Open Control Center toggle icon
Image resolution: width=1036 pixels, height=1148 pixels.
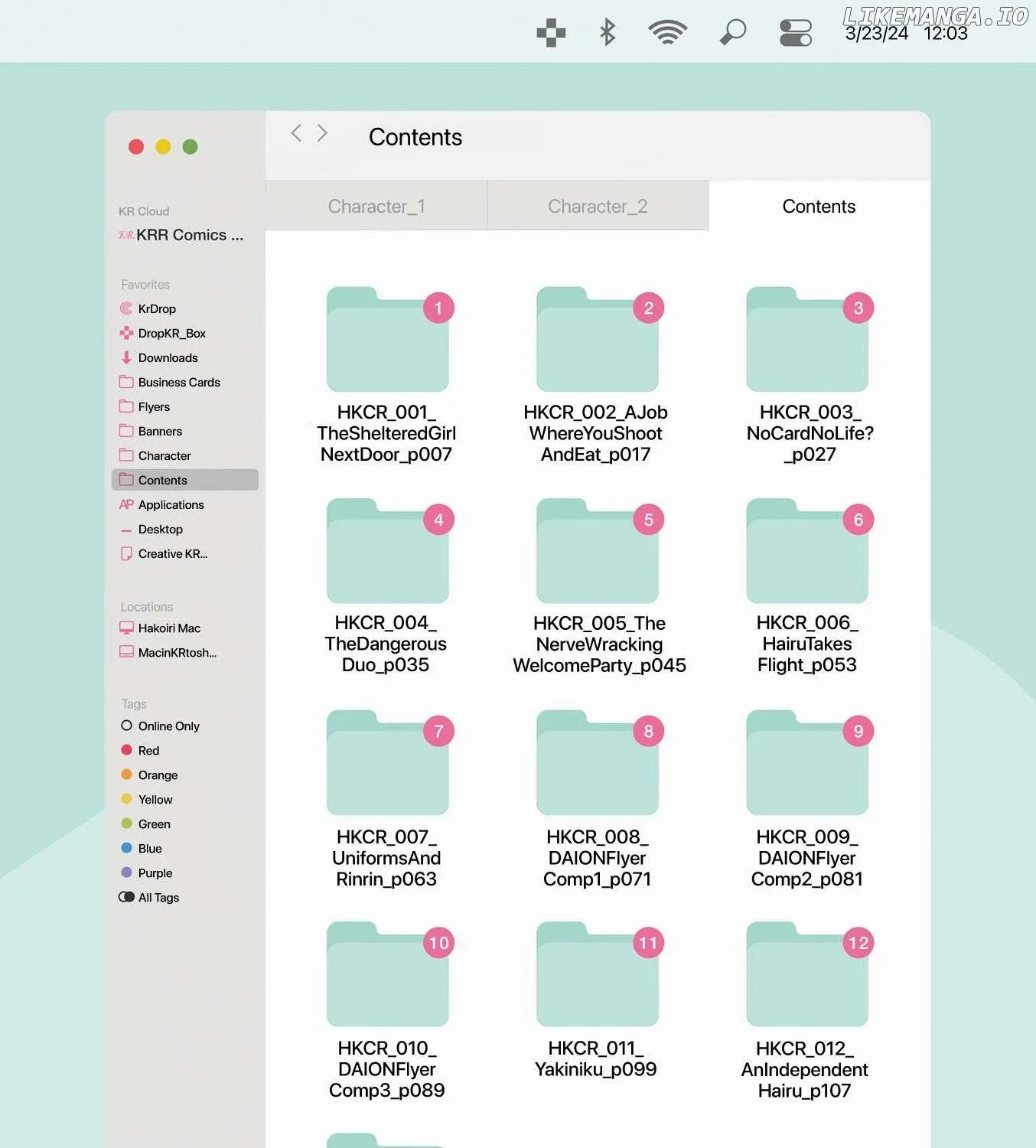(x=796, y=33)
